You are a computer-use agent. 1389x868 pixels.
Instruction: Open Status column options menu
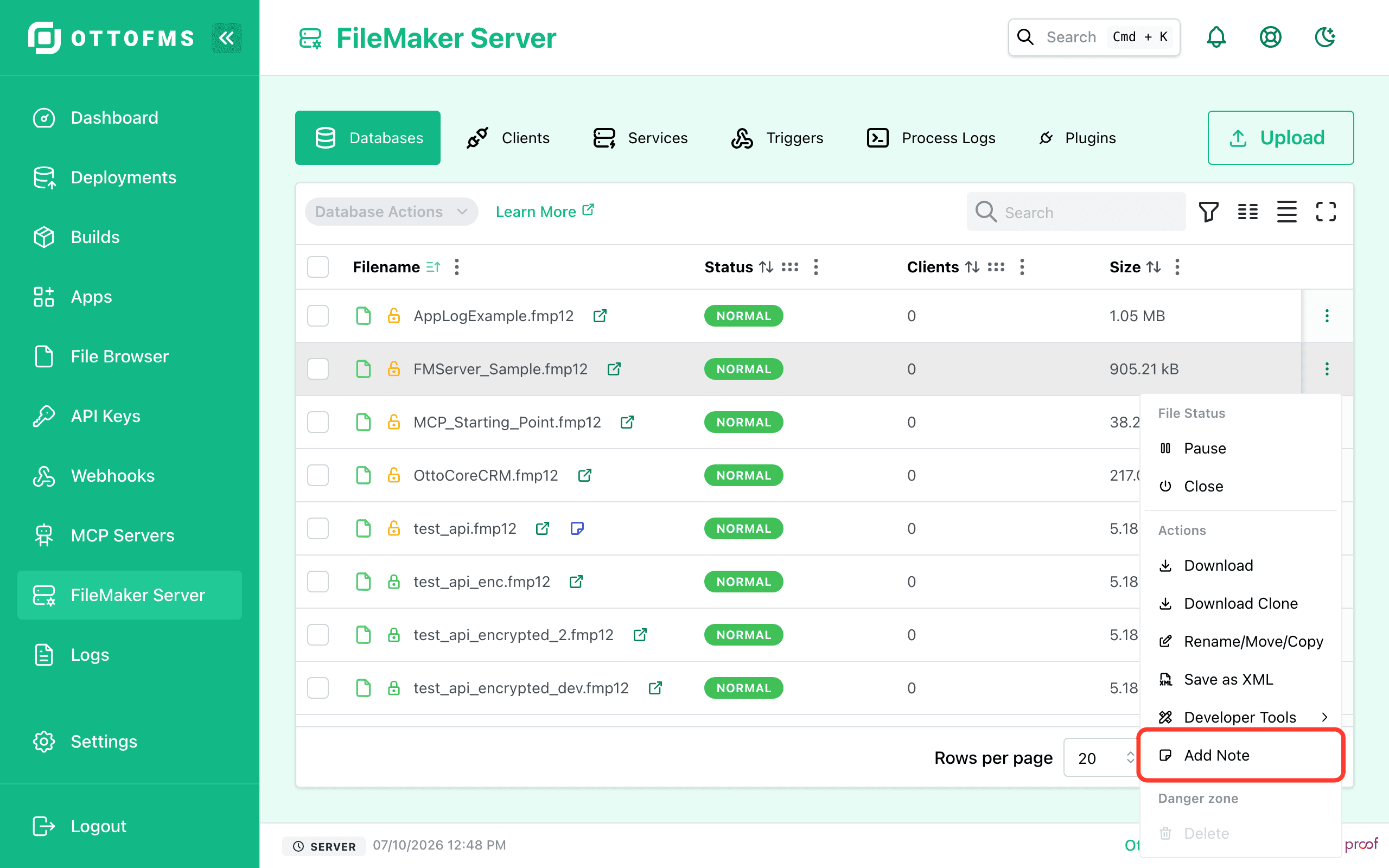[815, 267]
